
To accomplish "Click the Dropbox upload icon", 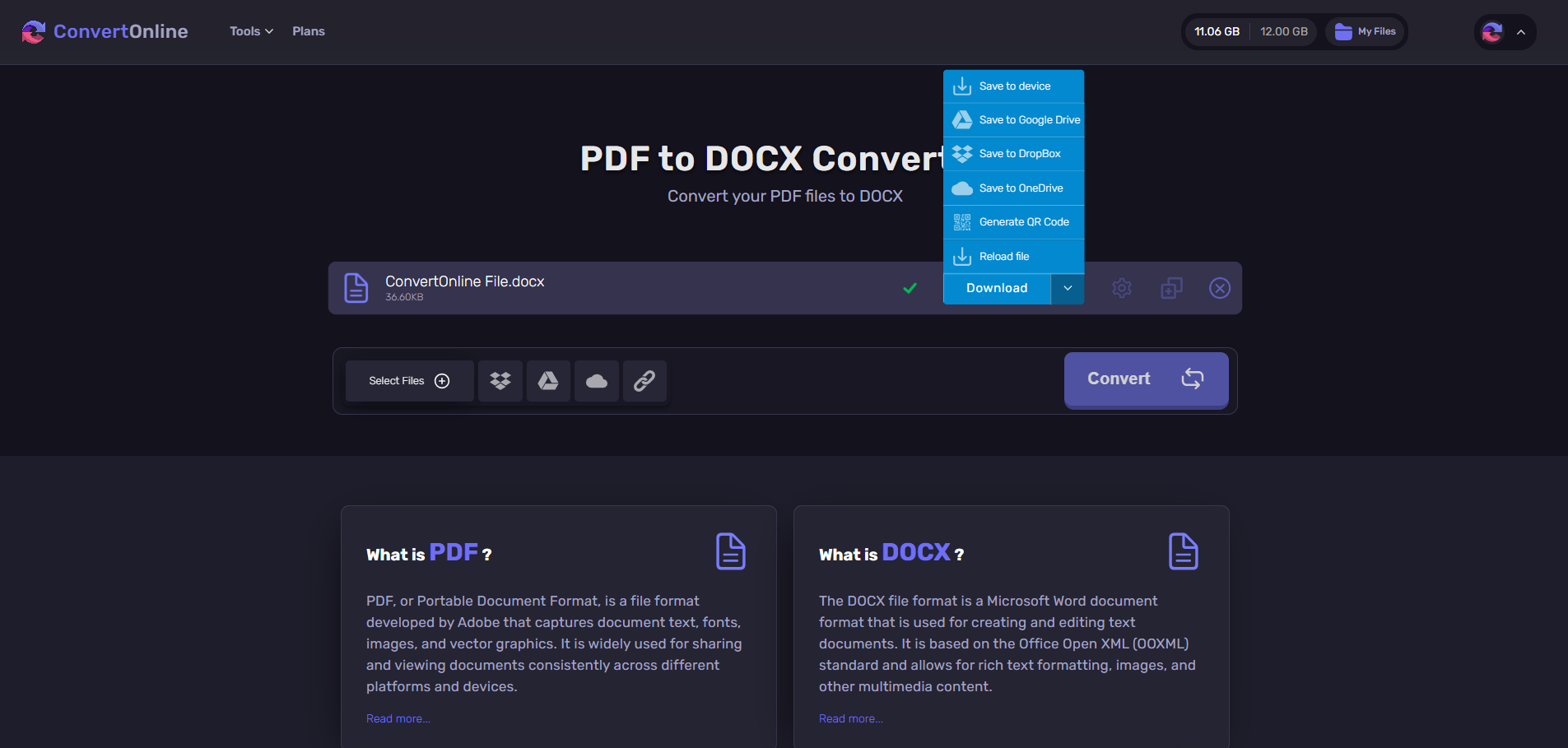I will coord(500,381).
